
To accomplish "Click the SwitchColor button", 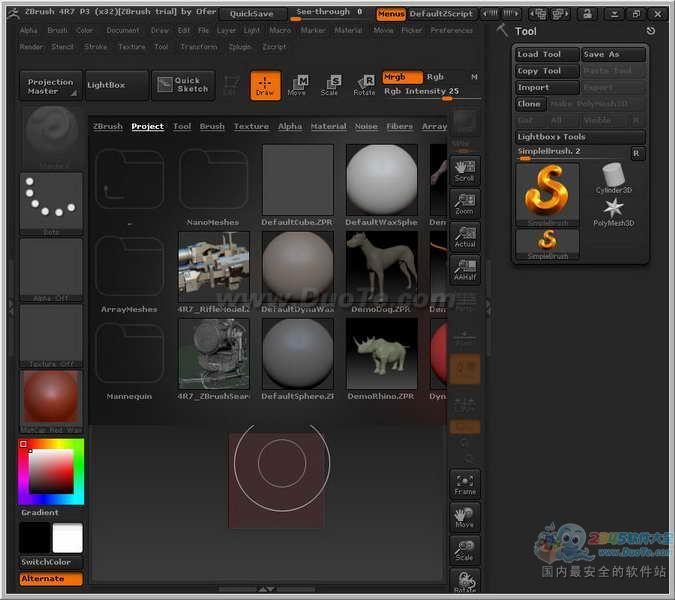I will [51, 562].
